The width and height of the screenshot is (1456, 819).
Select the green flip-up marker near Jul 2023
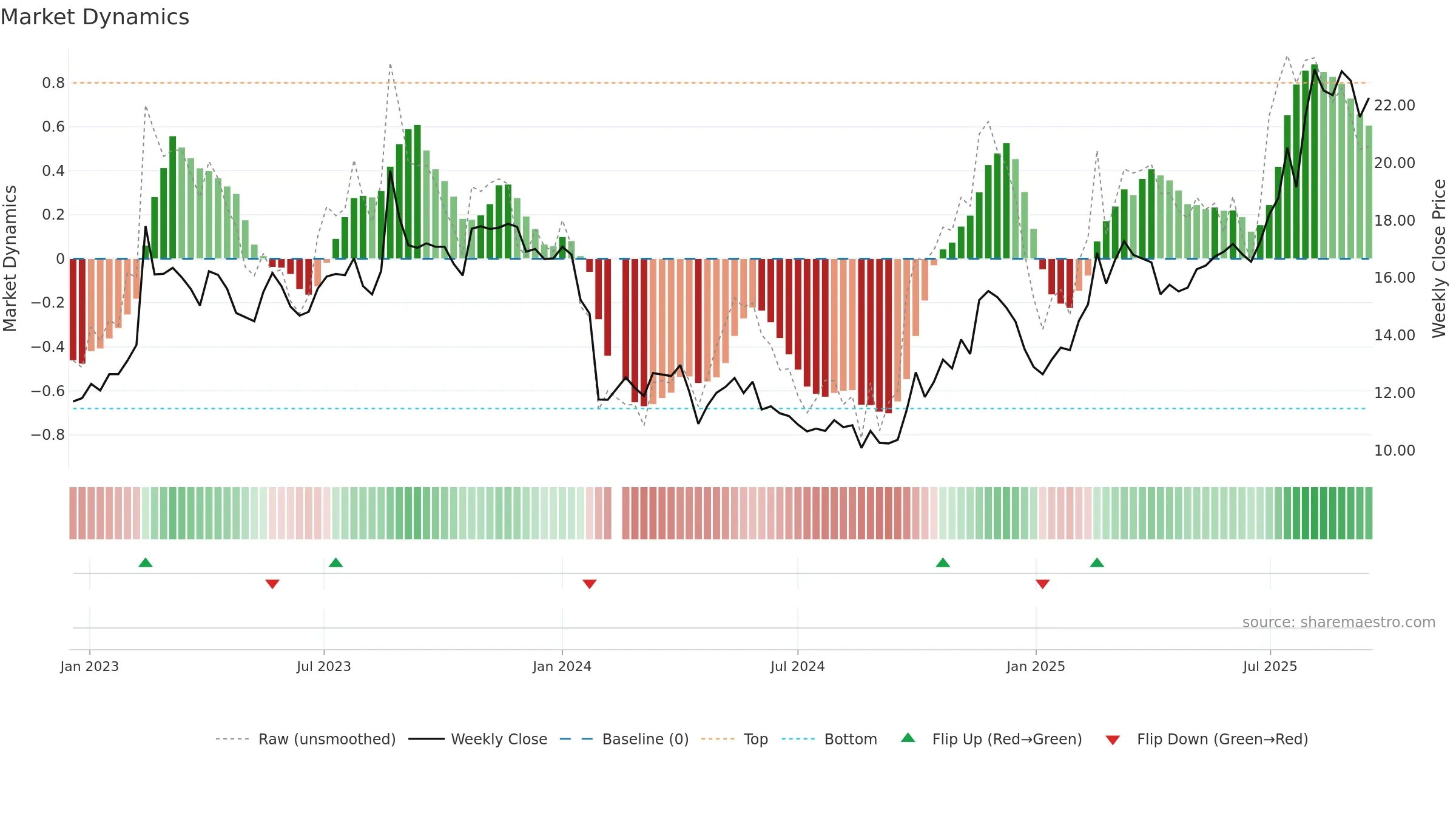pos(336,562)
